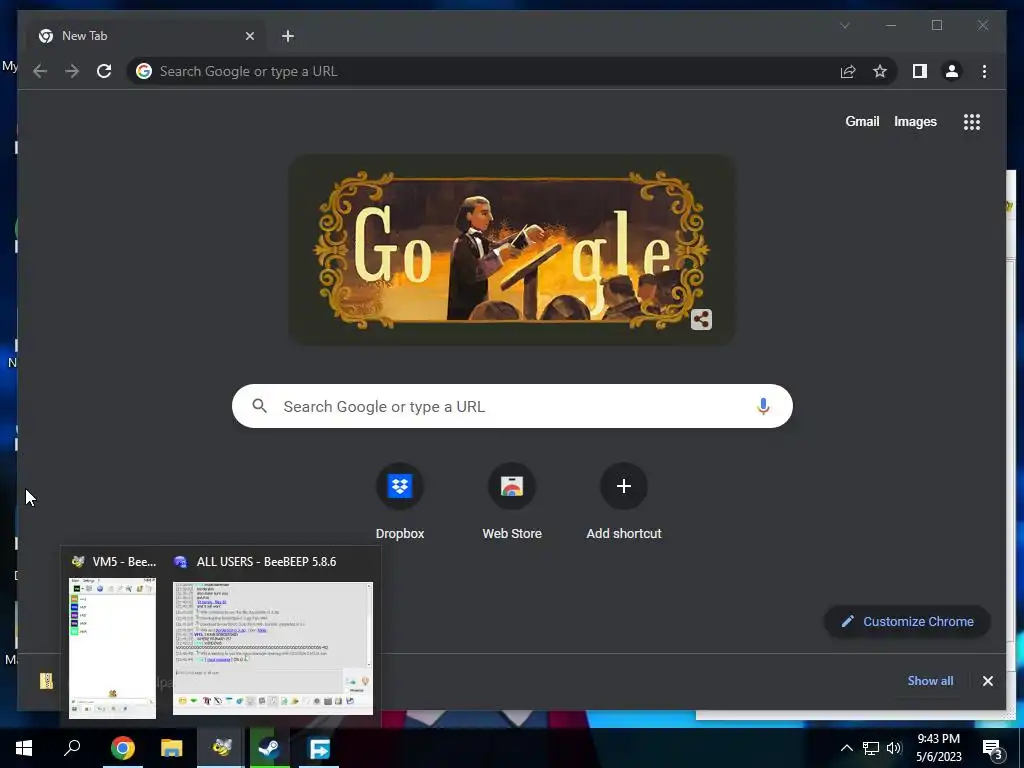Open the Gmail link
Screen dimensions: 1024x768
[862, 121]
